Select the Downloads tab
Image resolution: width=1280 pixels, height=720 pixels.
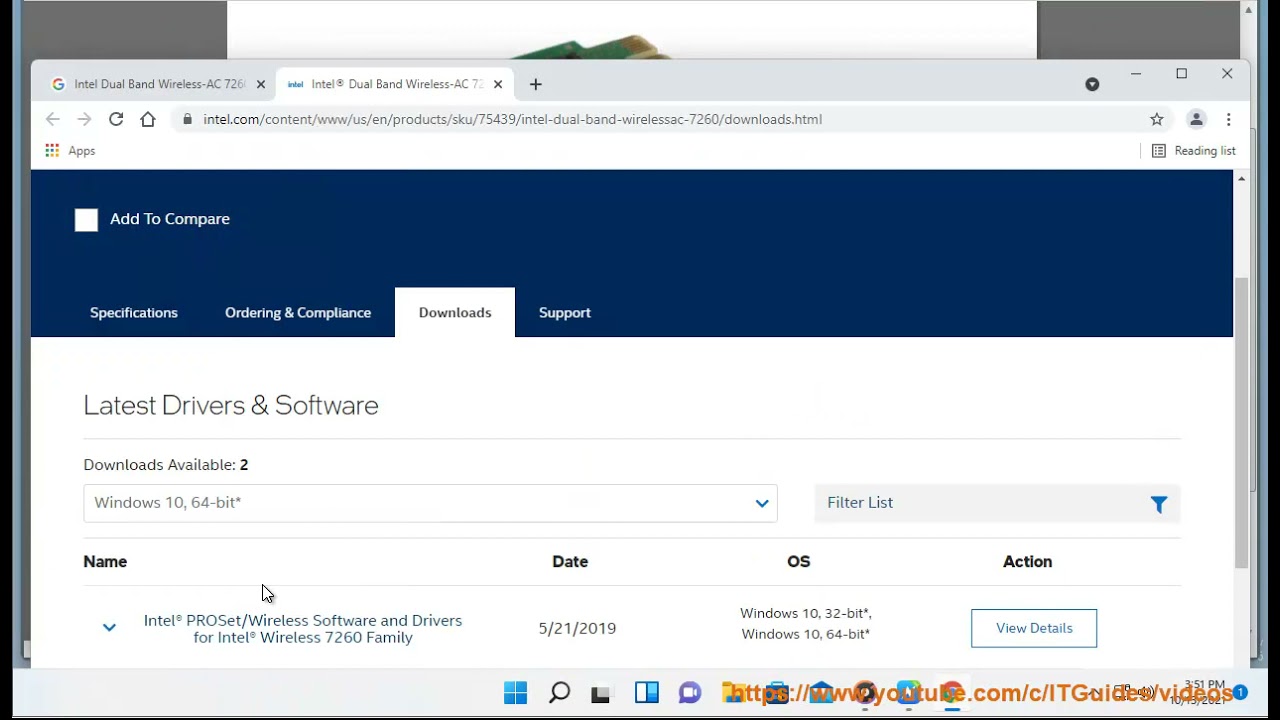tap(455, 313)
